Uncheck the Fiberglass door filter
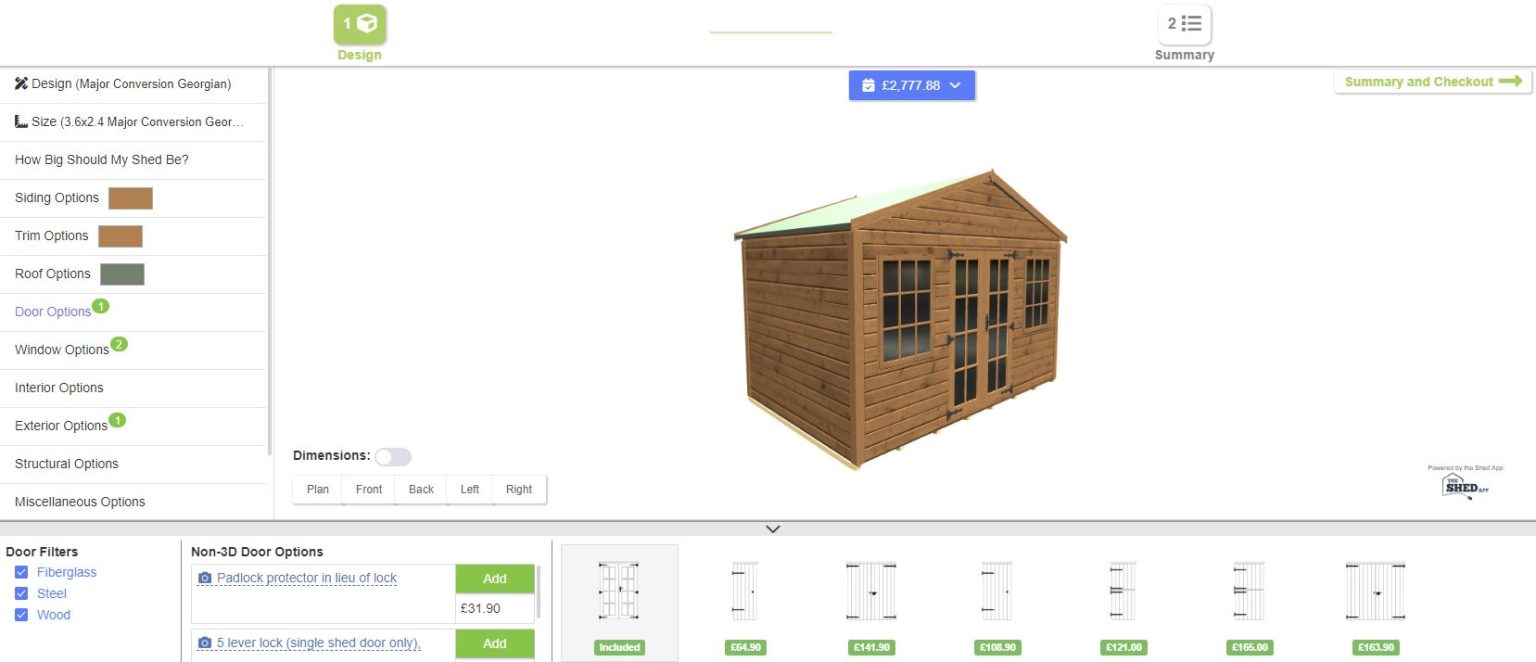Screen dimensions: 1536x662 coord(22,571)
